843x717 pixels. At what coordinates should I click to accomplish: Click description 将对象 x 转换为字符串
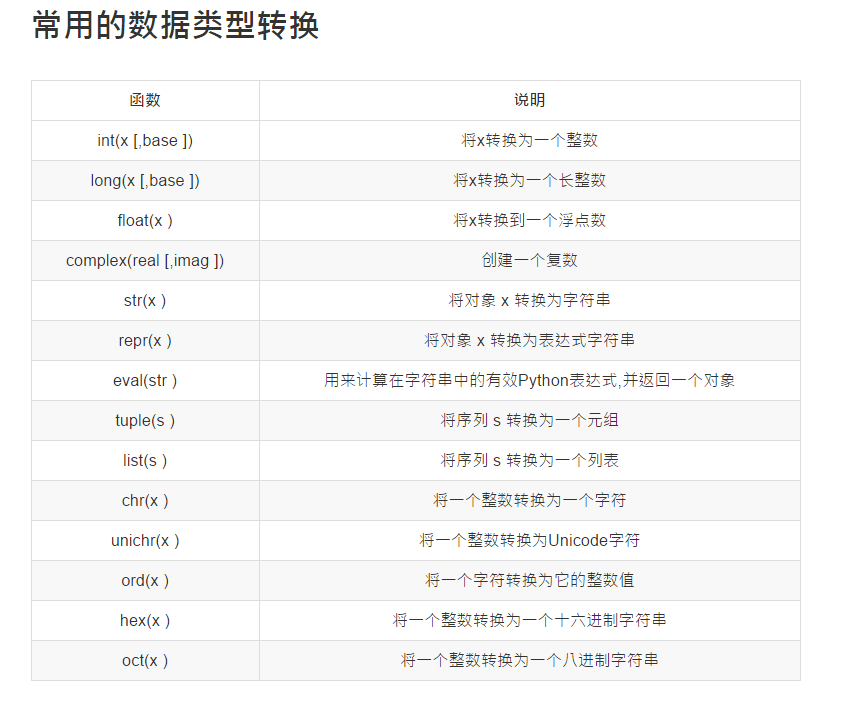pos(530,300)
